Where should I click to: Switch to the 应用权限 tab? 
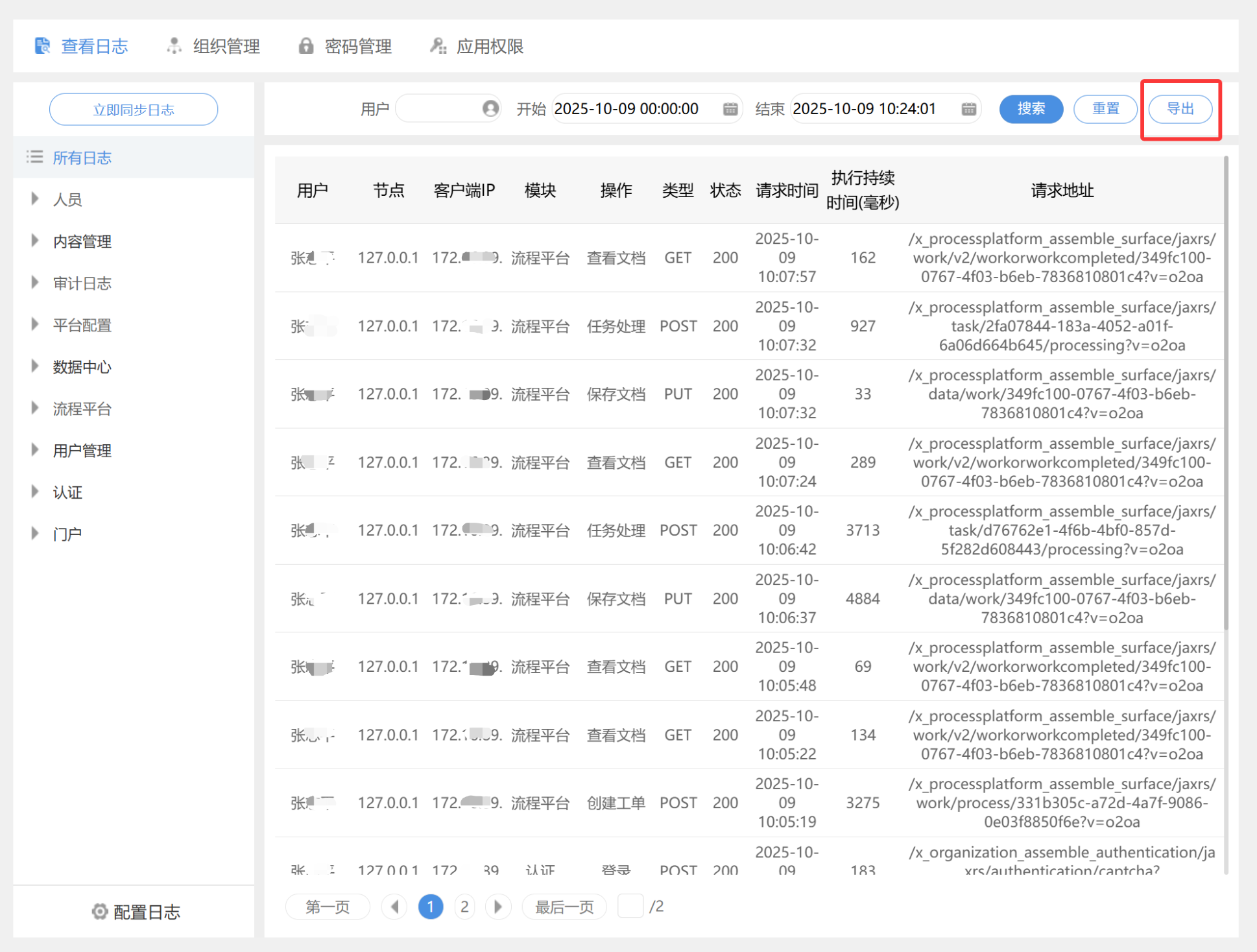click(x=490, y=46)
